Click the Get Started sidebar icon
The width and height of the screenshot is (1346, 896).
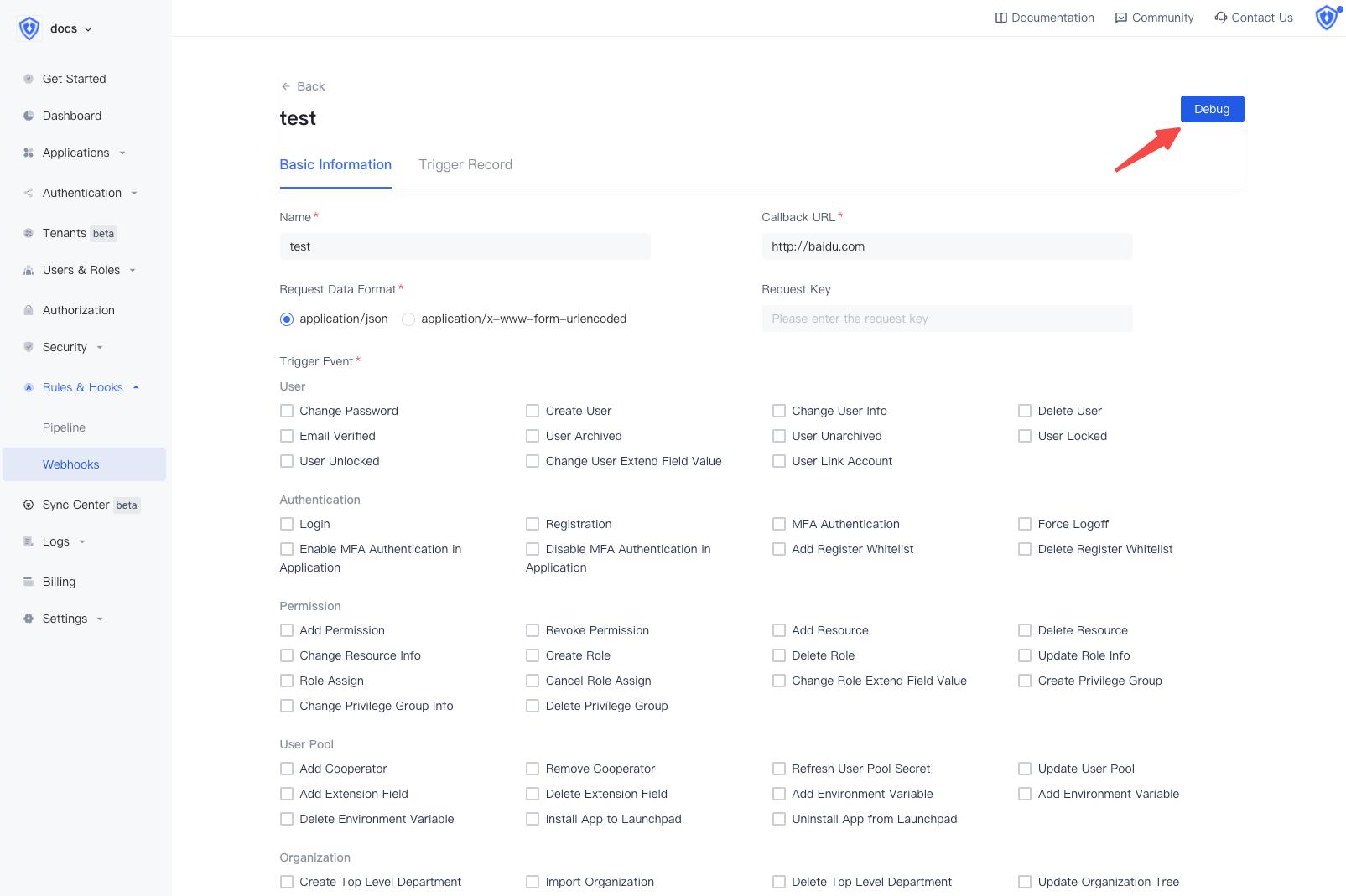[29, 79]
